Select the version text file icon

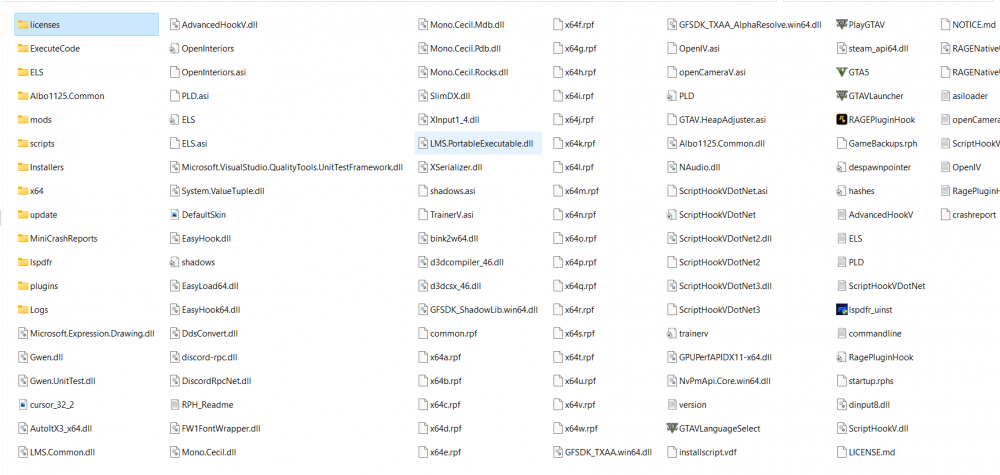pos(672,405)
